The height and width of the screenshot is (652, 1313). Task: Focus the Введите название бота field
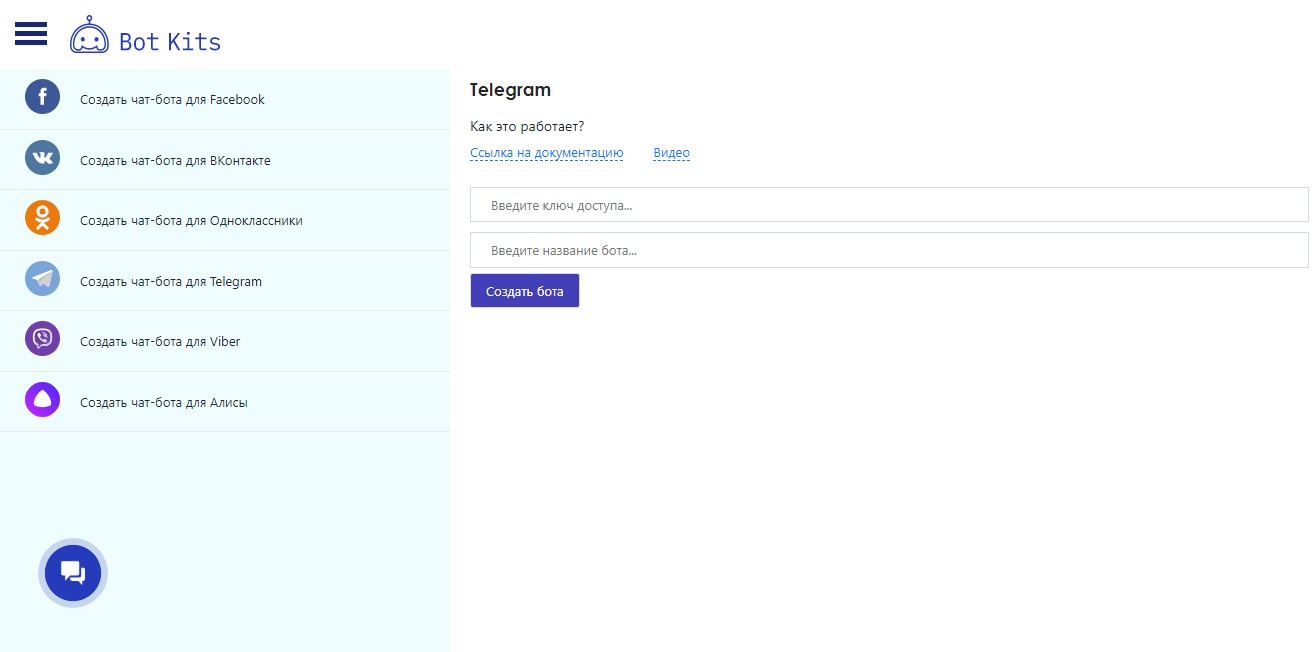[x=889, y=250]
